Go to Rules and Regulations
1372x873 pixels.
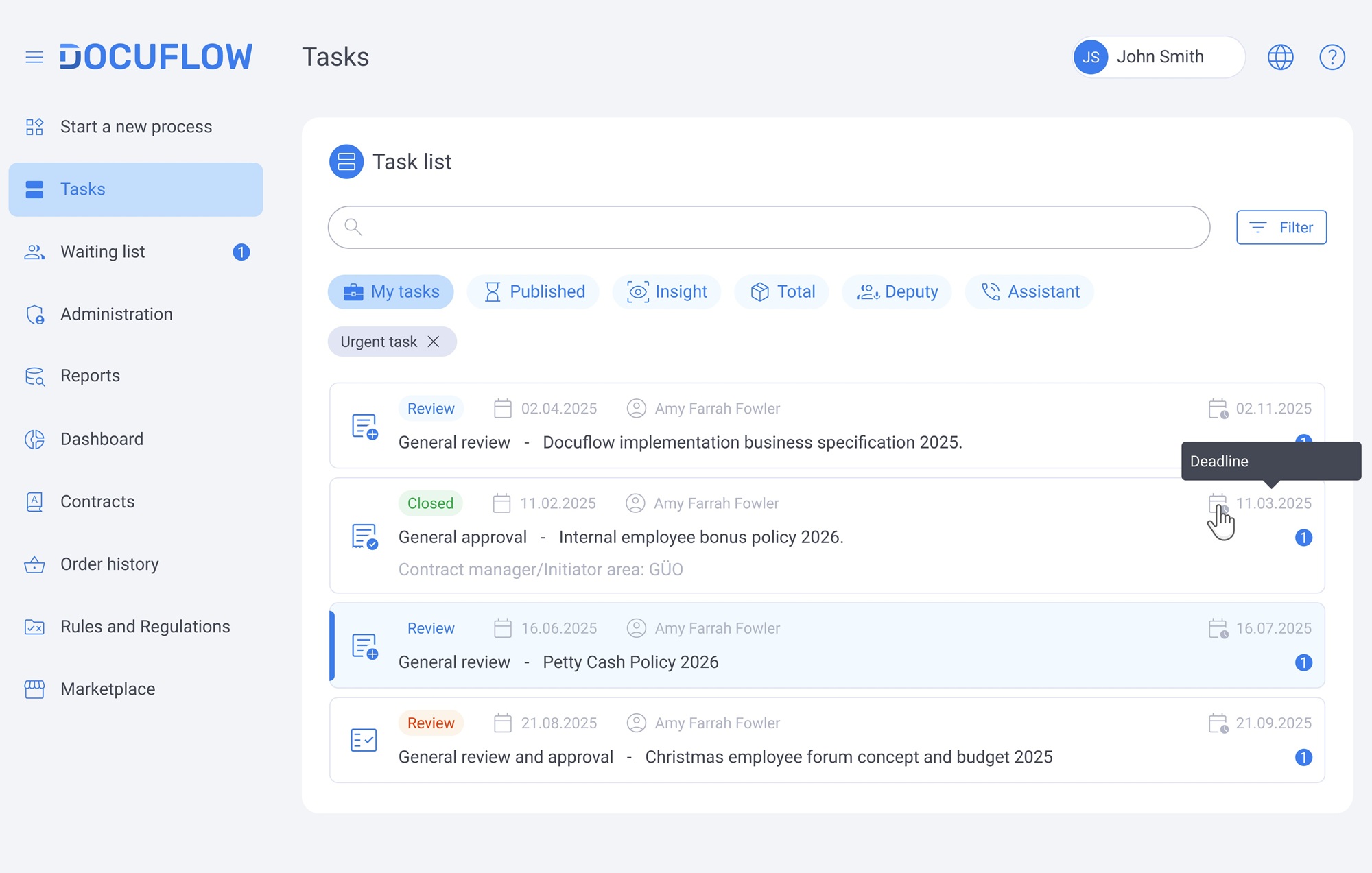pos(145,627)
